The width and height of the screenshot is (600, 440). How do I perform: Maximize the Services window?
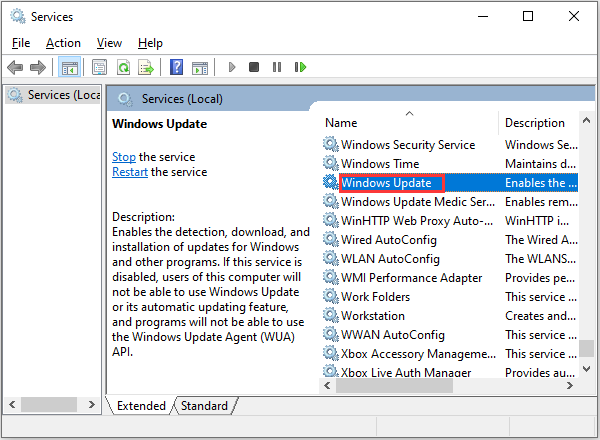pyautogui.click(x=528, y=16)
